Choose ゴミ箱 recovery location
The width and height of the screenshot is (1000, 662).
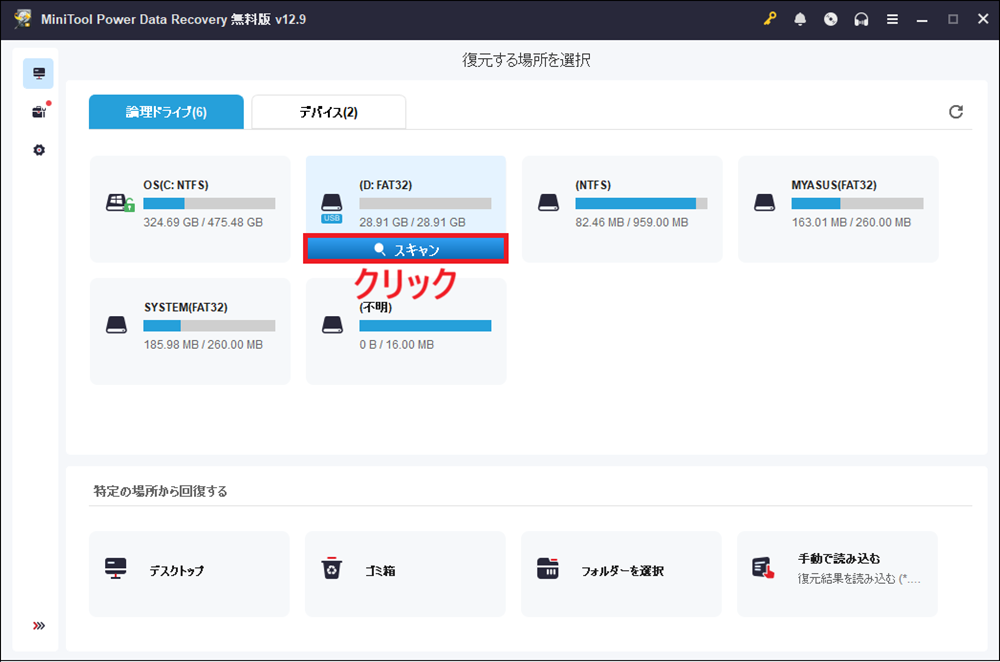[405, 574]
